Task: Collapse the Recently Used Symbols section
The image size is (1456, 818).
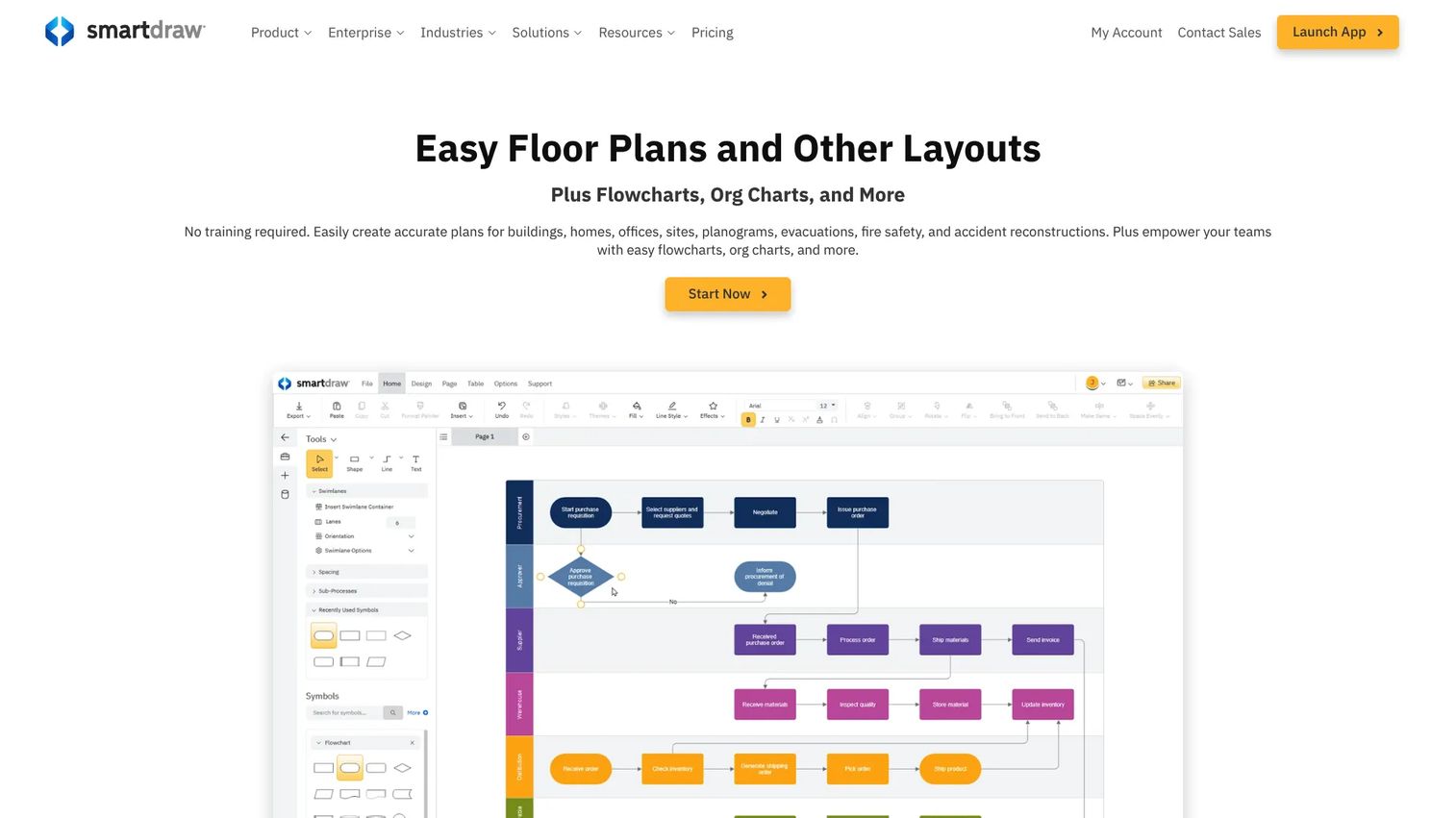Action: coord(366,610)
